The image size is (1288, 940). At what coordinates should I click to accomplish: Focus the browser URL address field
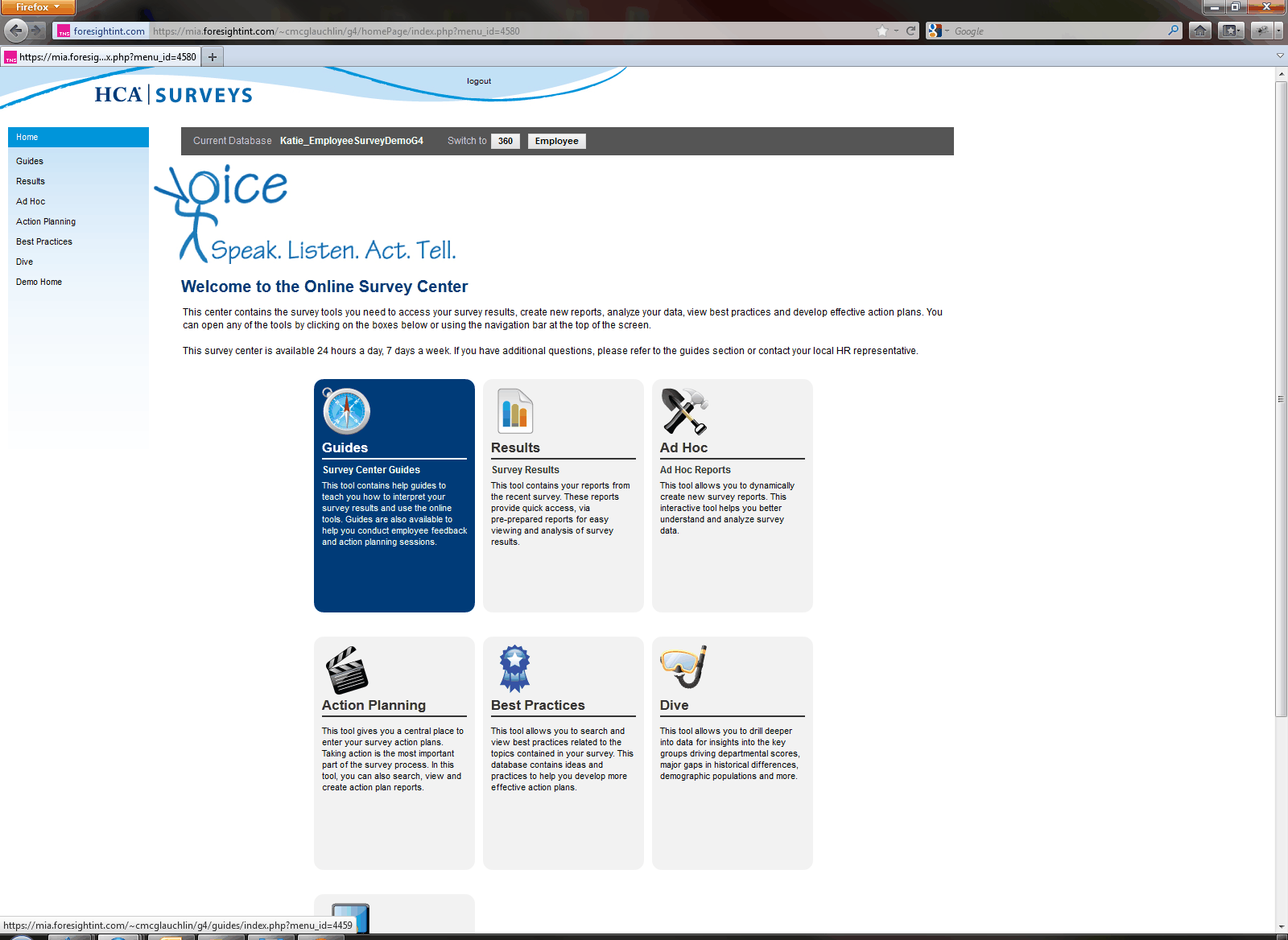pyautogui.click(x=511, y=31)
